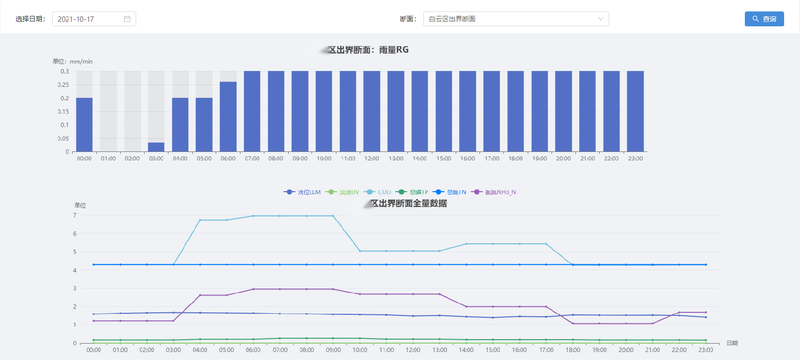Image resolution: width=800 pixels, height=360 pixels.
Task: Hide the 总氮TN legend series
Action: [x=449, y=192]
